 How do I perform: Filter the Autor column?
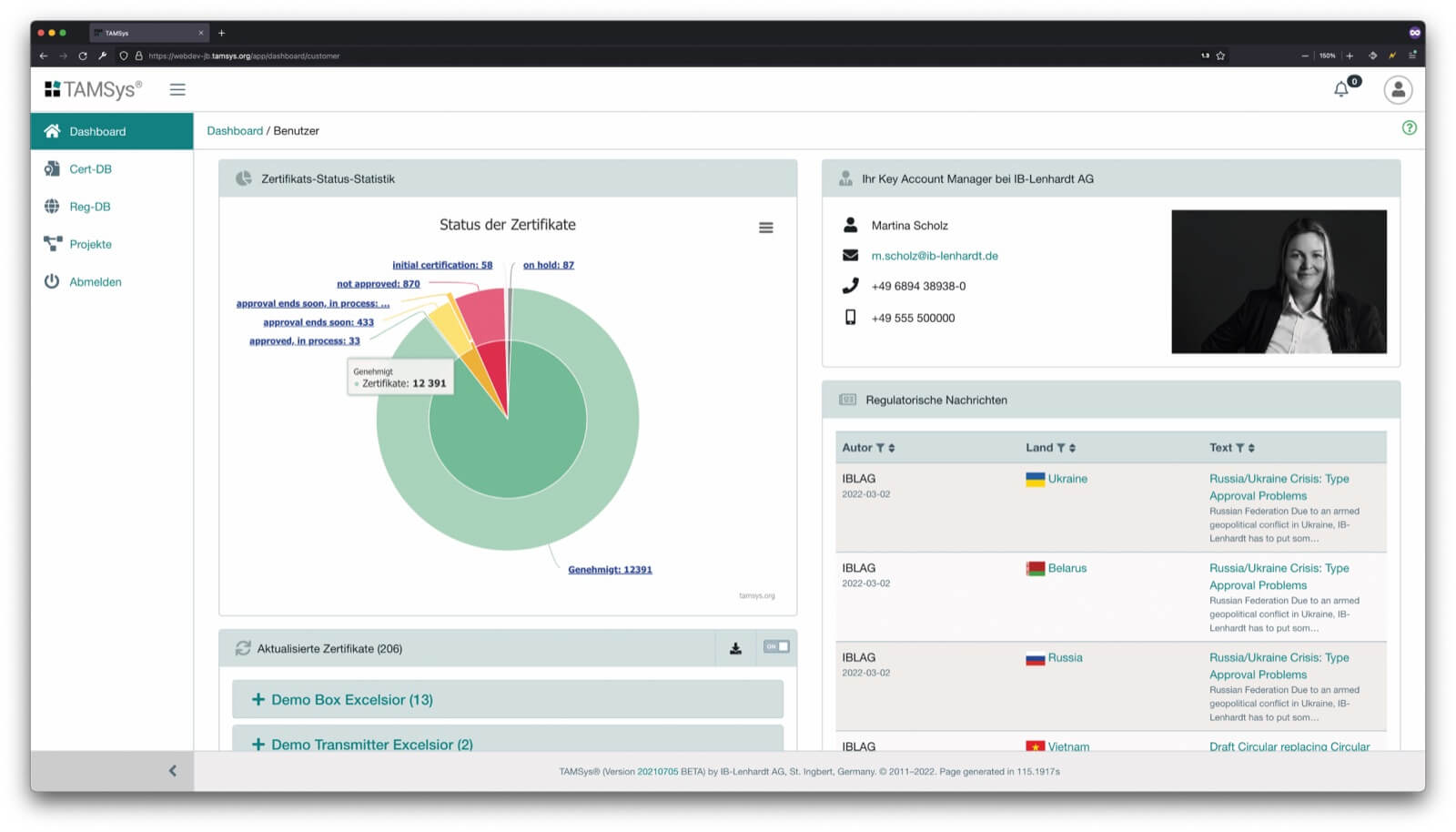tap(880, 448)
